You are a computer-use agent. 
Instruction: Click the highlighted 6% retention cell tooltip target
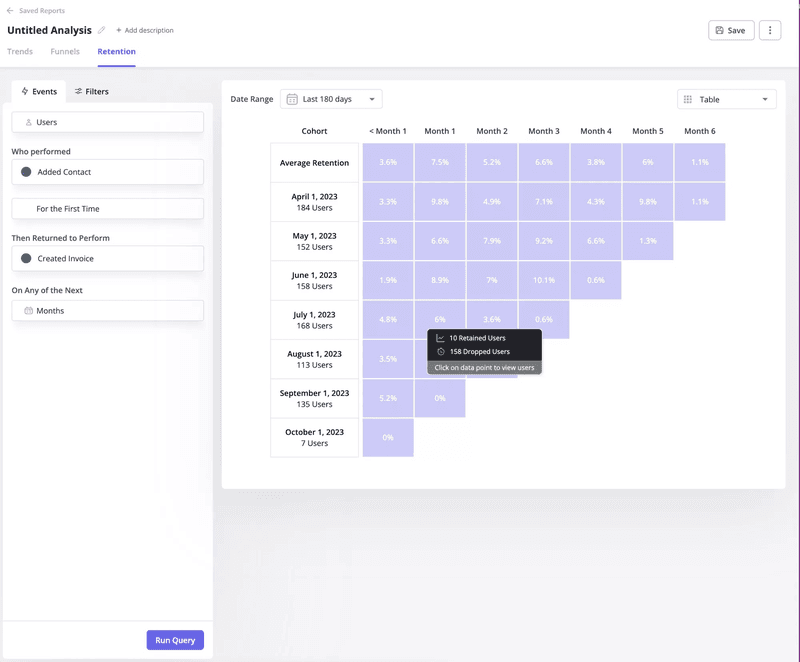(440, 320)
